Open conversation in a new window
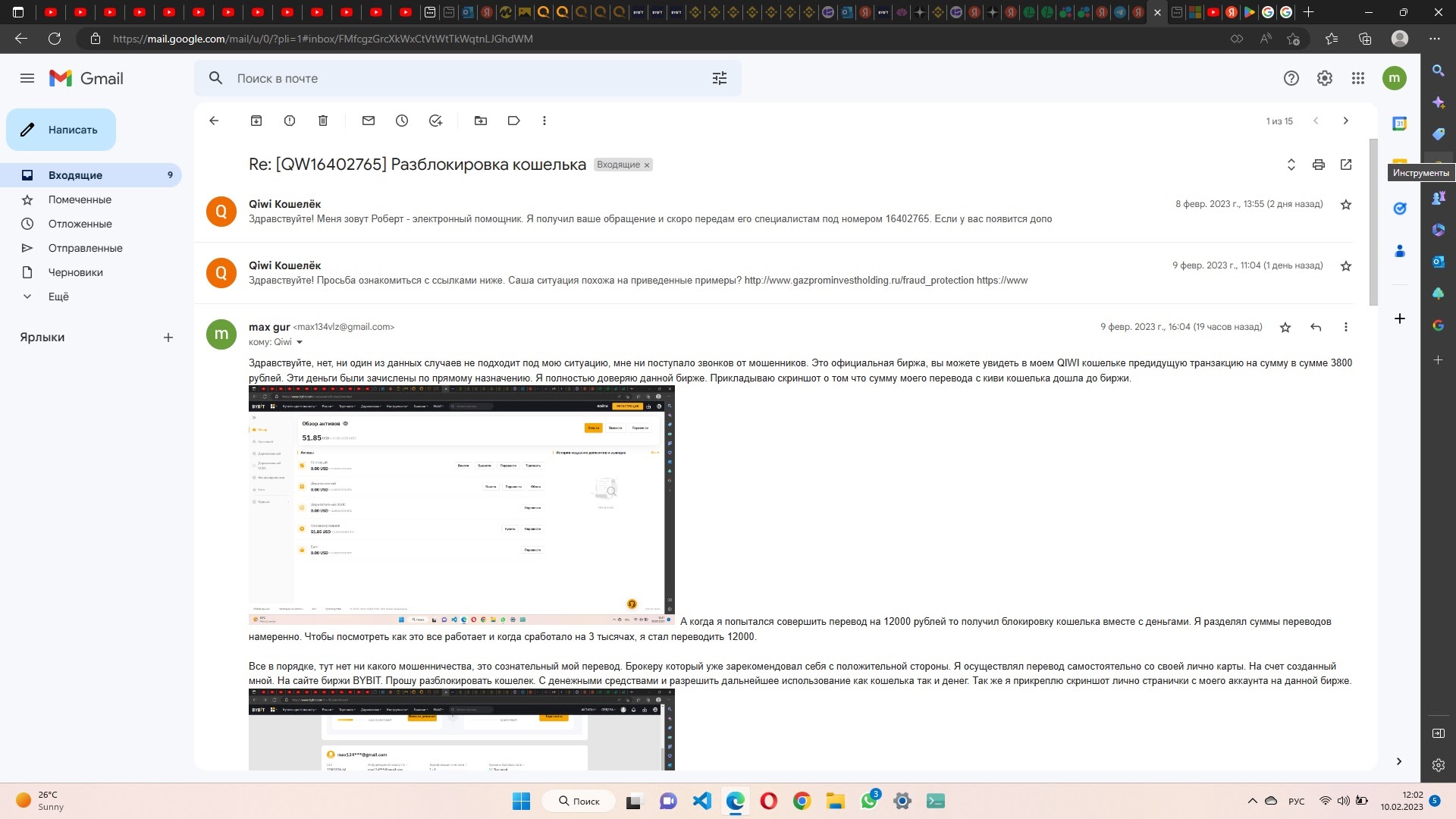 tap(1346, 165)
